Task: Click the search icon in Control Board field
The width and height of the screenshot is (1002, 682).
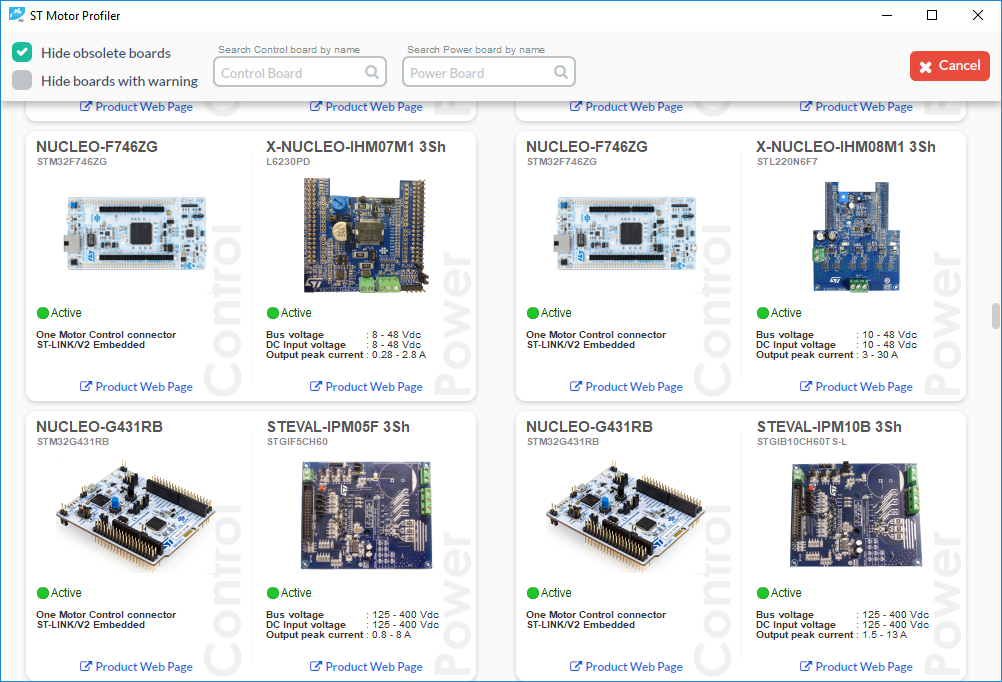Action: pos(371,72)
